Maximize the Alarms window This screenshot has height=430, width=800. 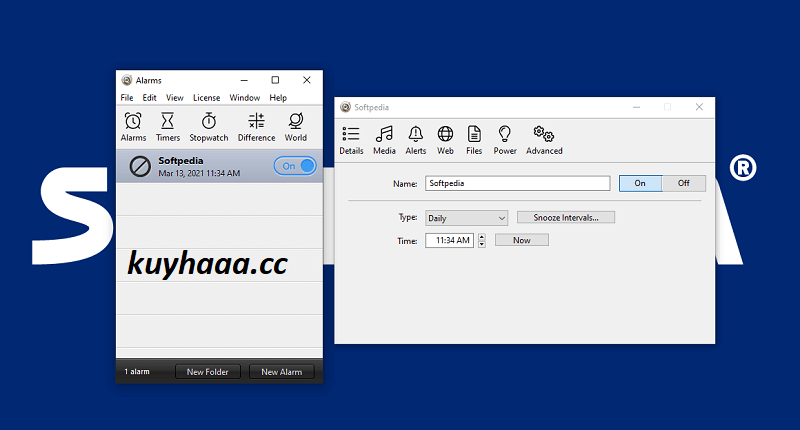275,80
